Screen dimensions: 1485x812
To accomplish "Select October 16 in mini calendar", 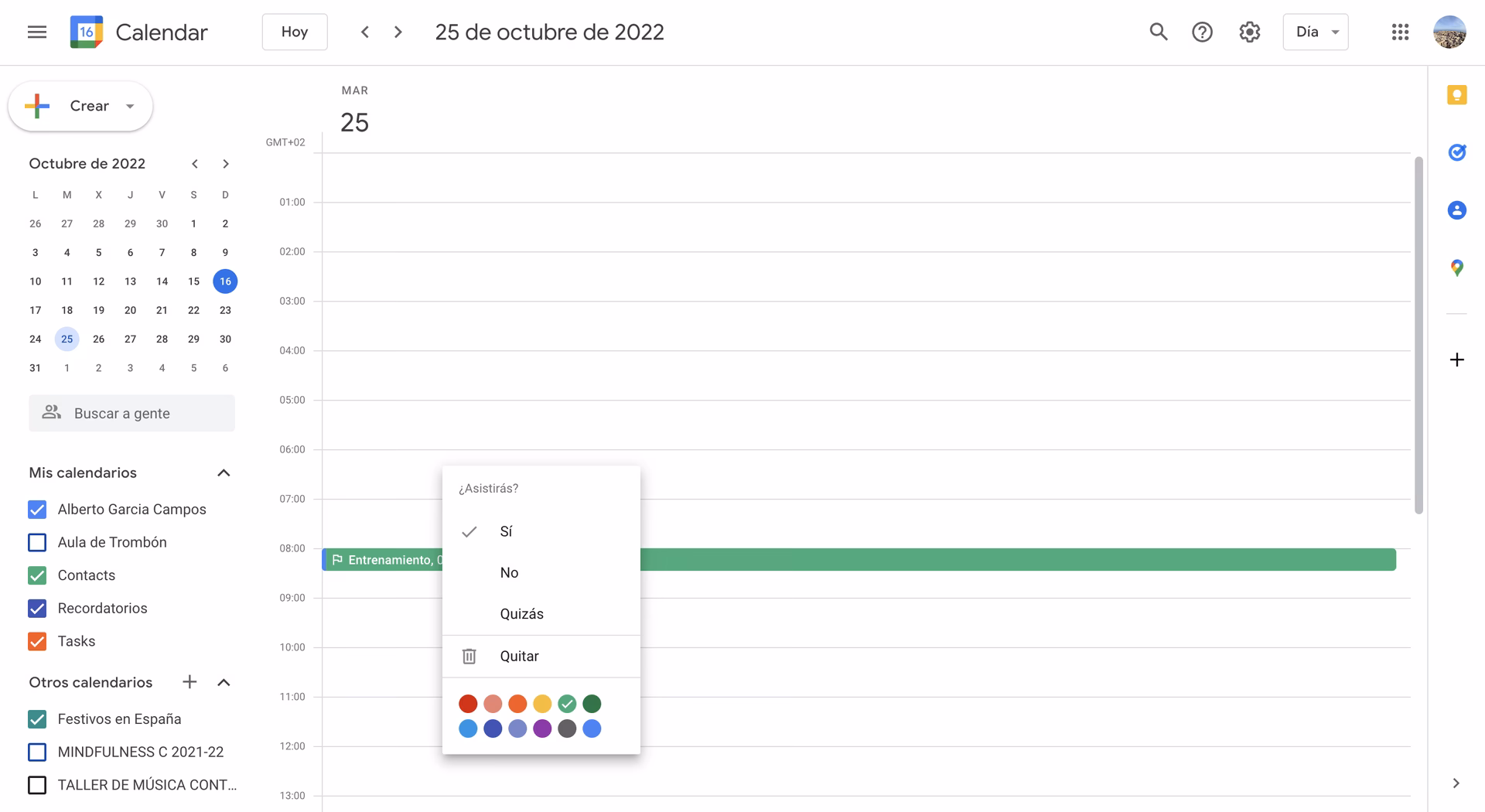I will pyautogui.click(x=225, y=281).
